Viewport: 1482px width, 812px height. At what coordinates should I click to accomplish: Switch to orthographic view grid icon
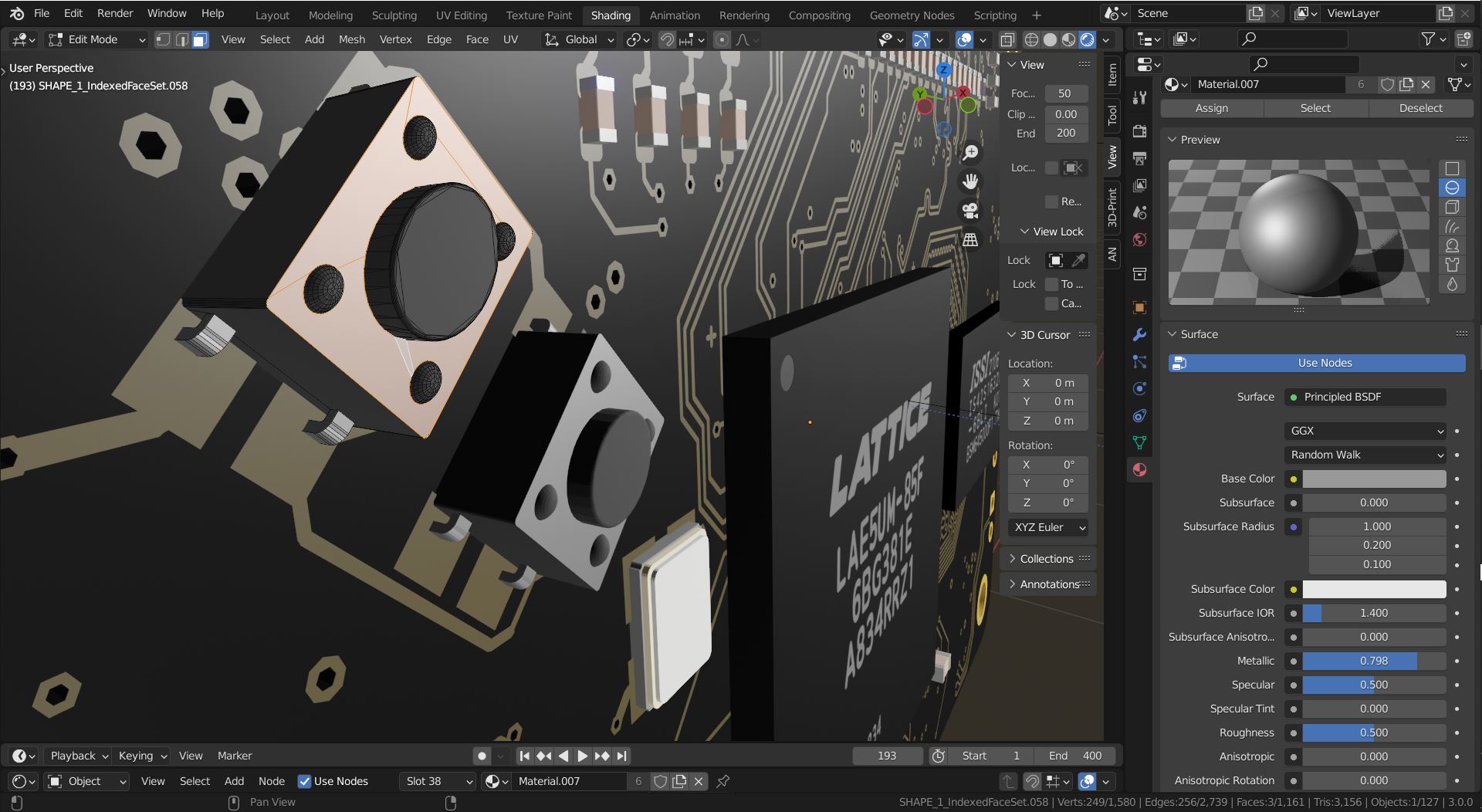click(970, 239)
